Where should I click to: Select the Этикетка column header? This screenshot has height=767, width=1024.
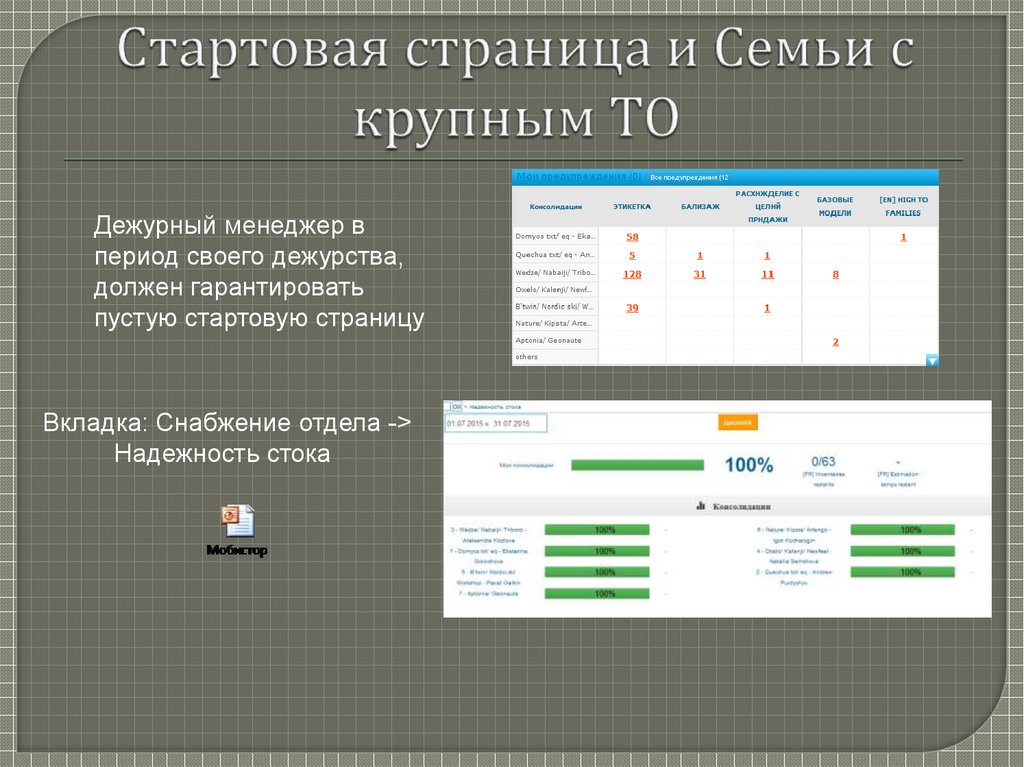point(632,207)
